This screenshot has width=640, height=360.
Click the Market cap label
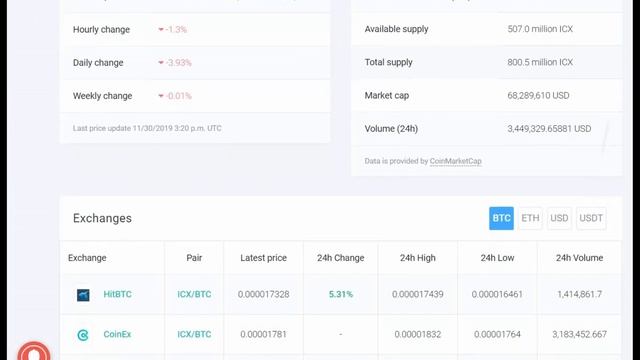(387, 96)
